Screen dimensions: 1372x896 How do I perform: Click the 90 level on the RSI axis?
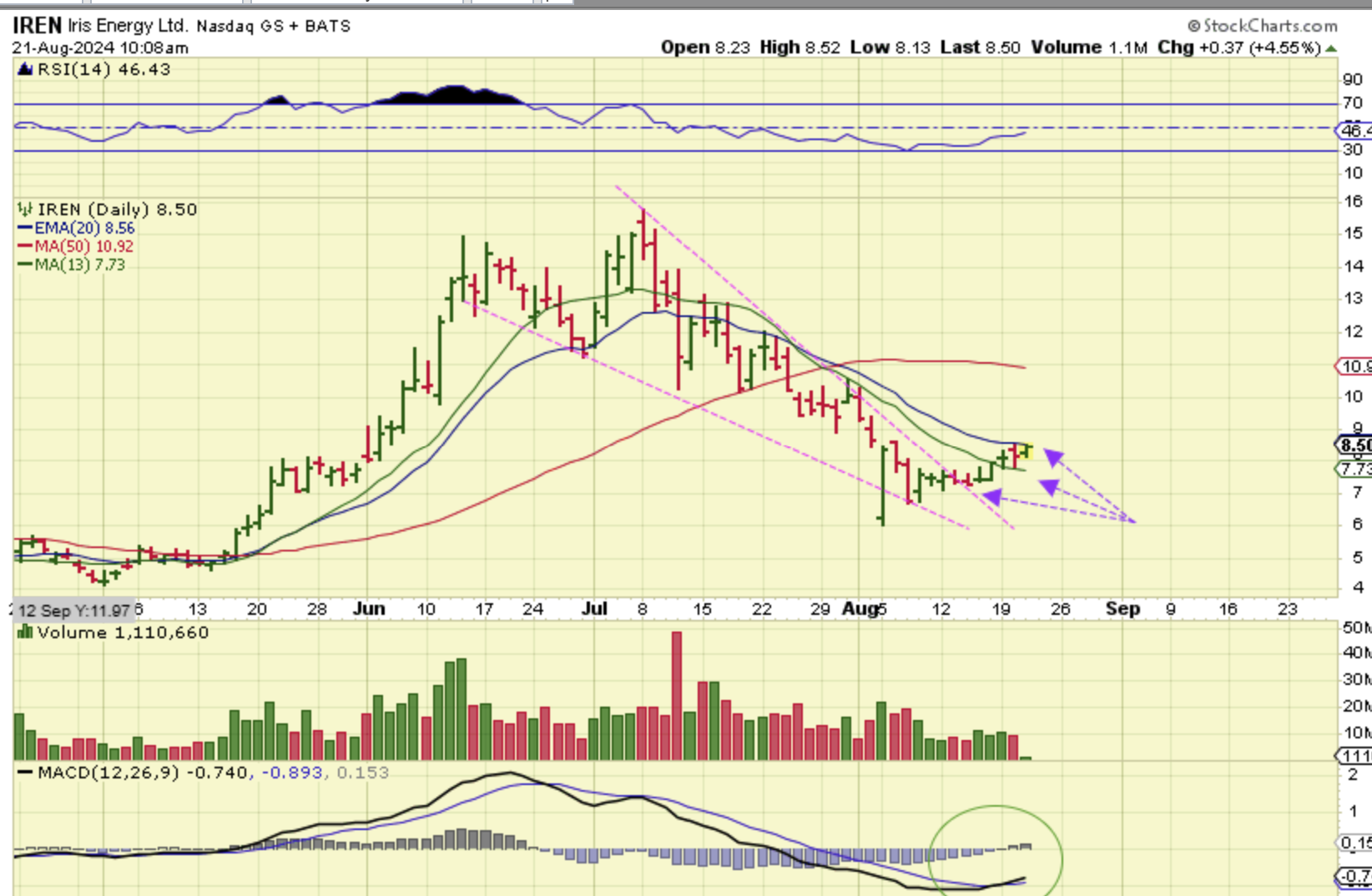(x=1353, y=80)
